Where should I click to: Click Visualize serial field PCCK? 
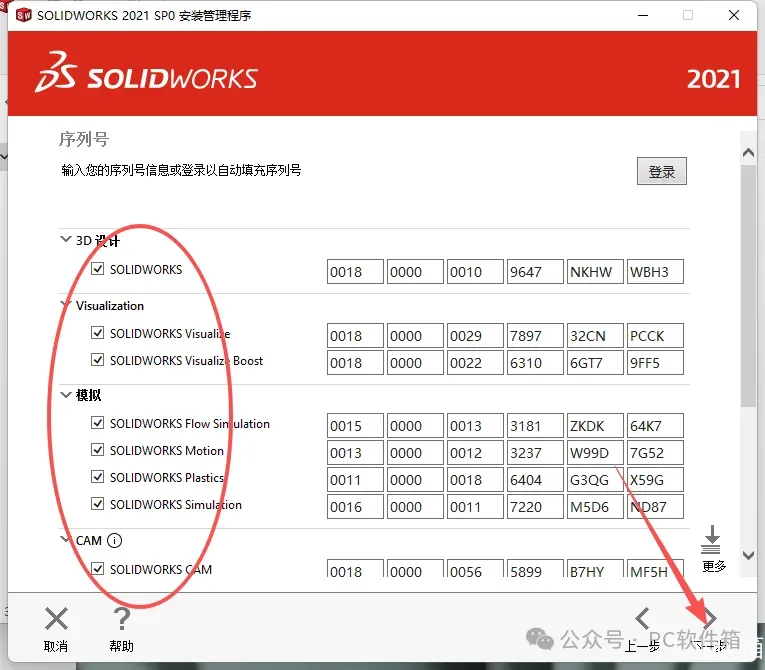click(655, 336)
